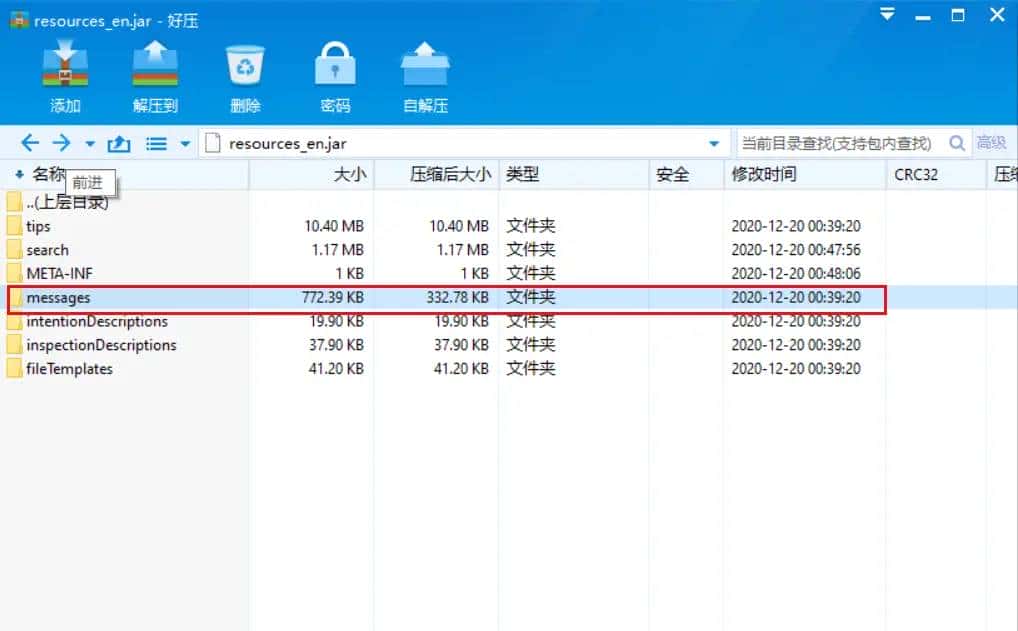Switch view mode via the list icon
The width and height of the screenshot is (1018, 631).
(x=156, y=143)
